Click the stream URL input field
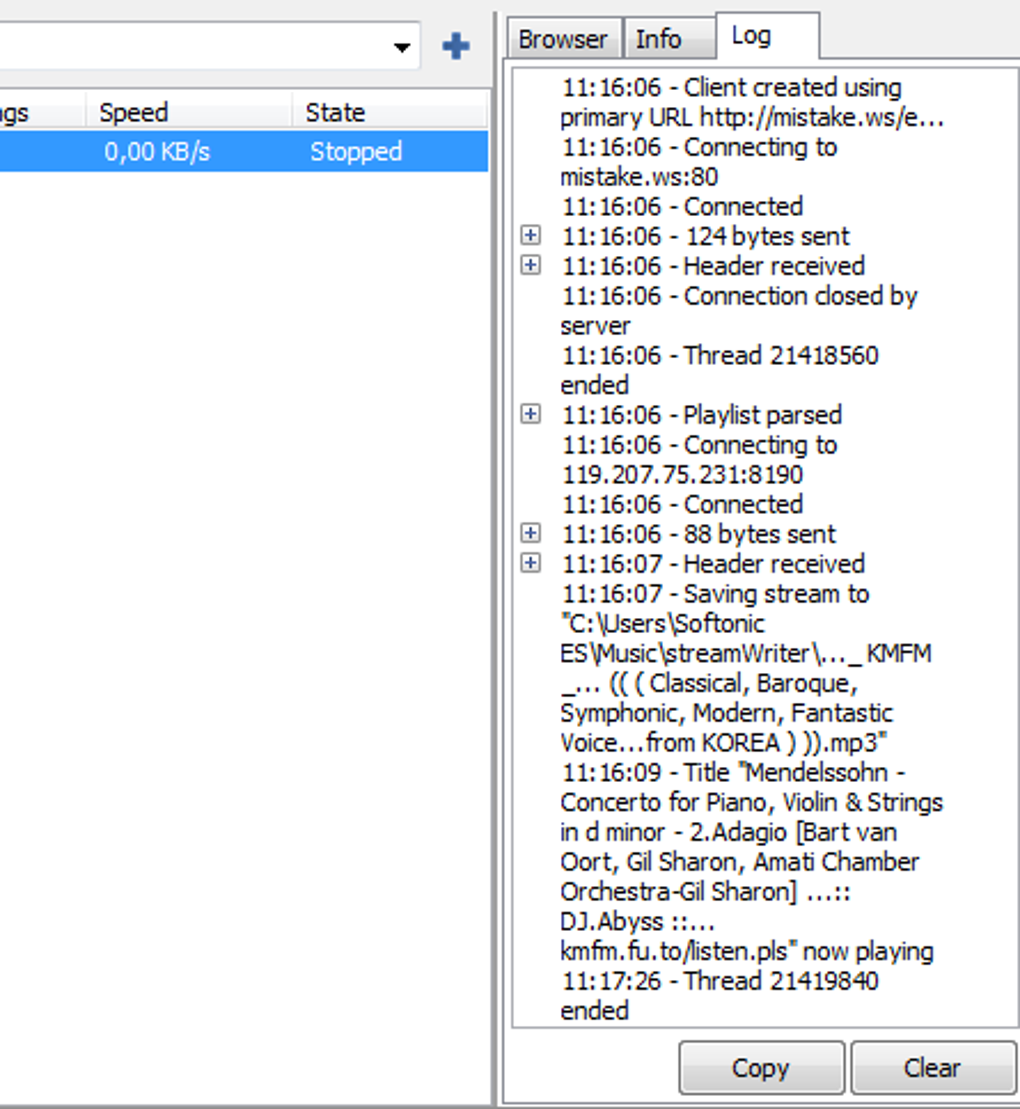 [200, 46]
